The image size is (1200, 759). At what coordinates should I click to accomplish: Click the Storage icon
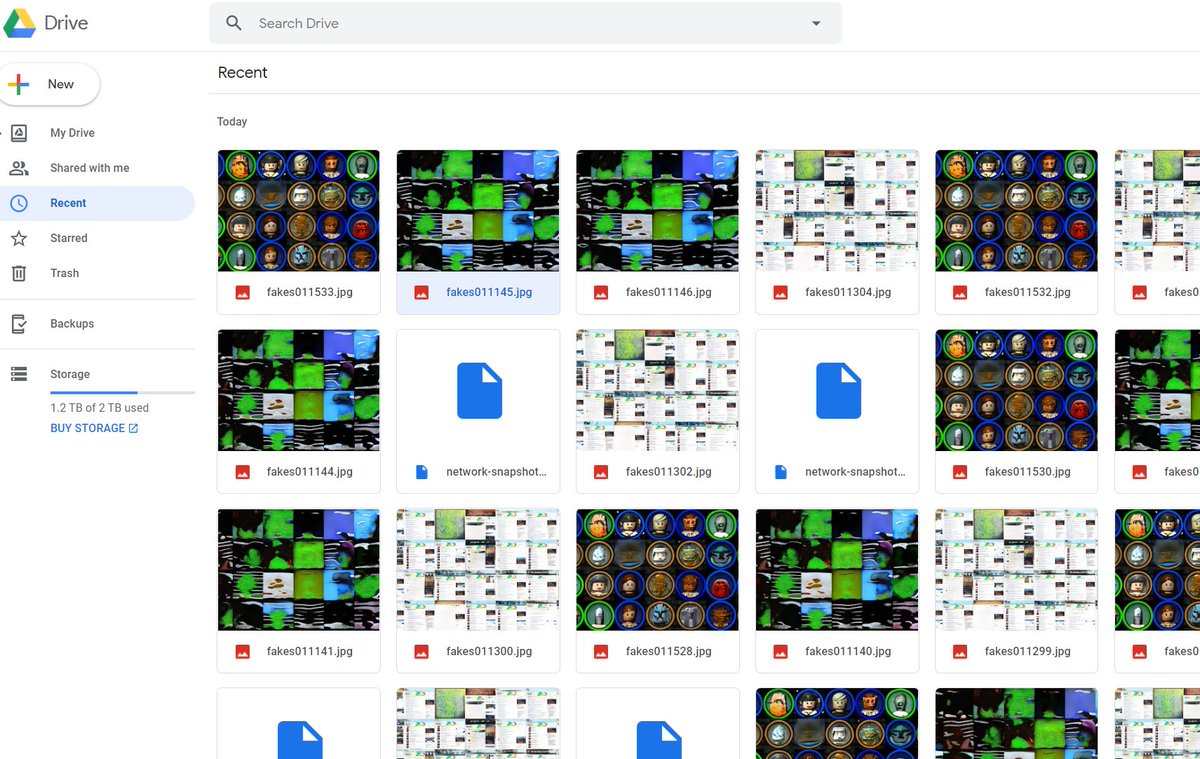(x=19, y=374)
